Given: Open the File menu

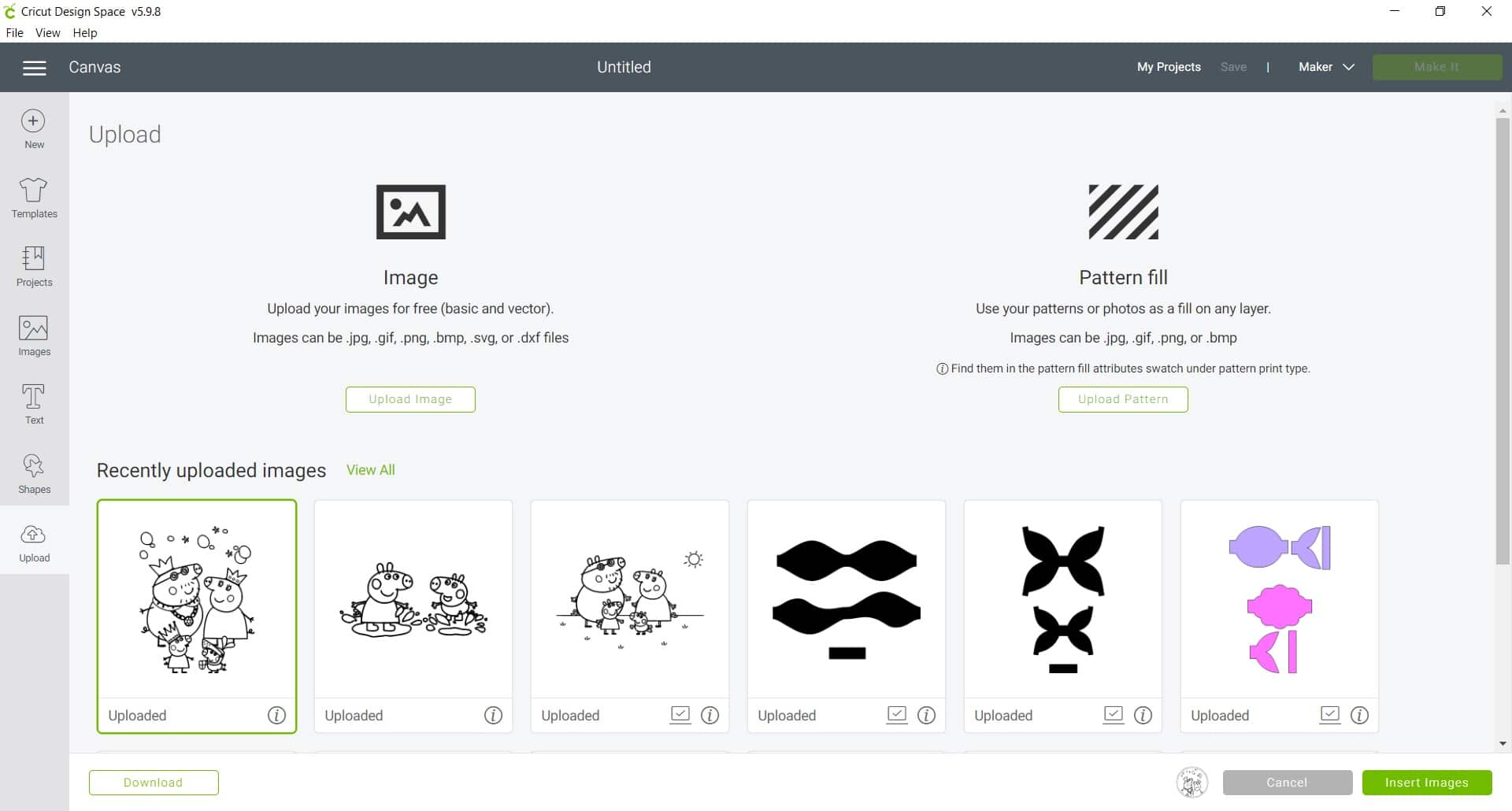Looking at the screenshot, I should 14,33.
